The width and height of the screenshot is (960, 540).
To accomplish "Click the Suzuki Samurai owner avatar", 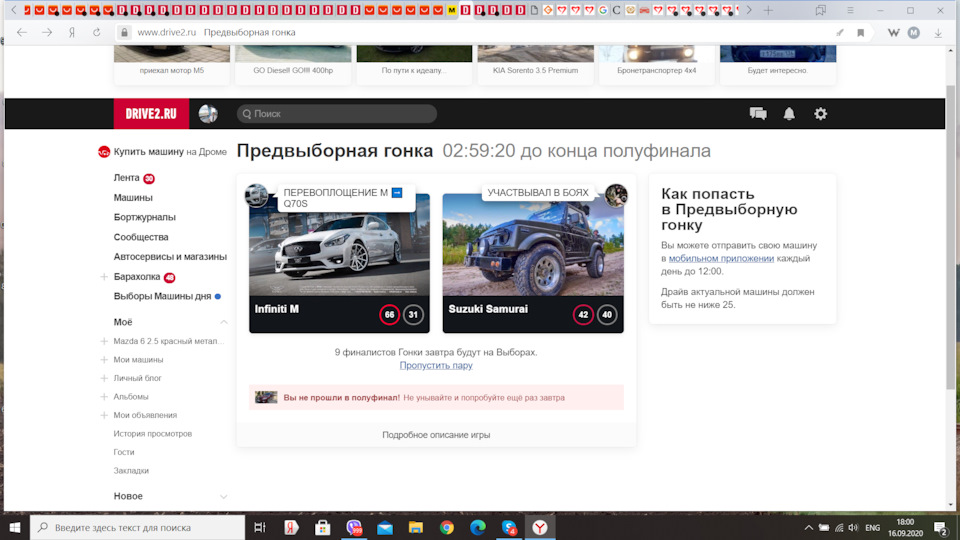I will tap(616, 195).
